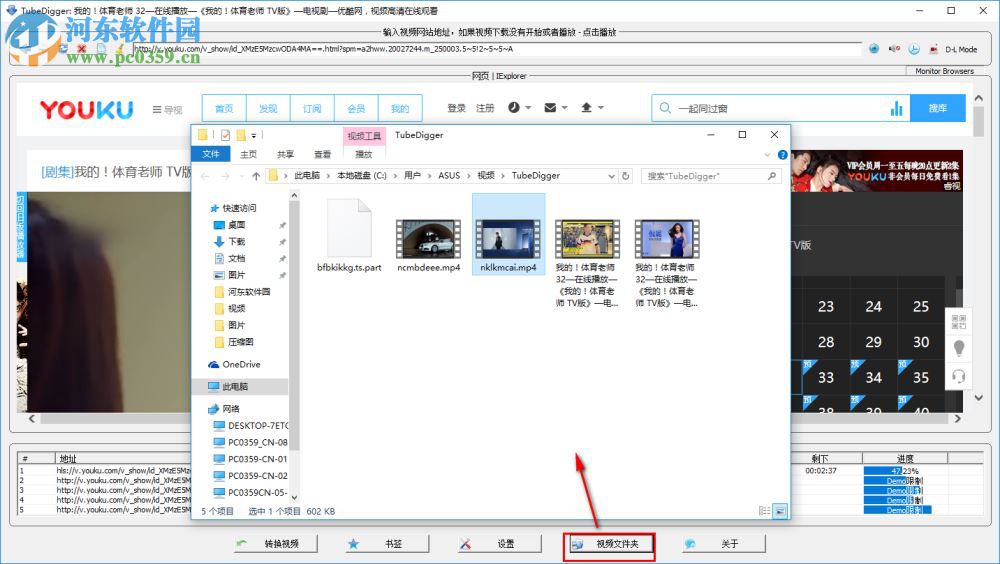Click the Explorer help question mark icon
This screenshot has width=1000, height=564.
pos(783,155)
